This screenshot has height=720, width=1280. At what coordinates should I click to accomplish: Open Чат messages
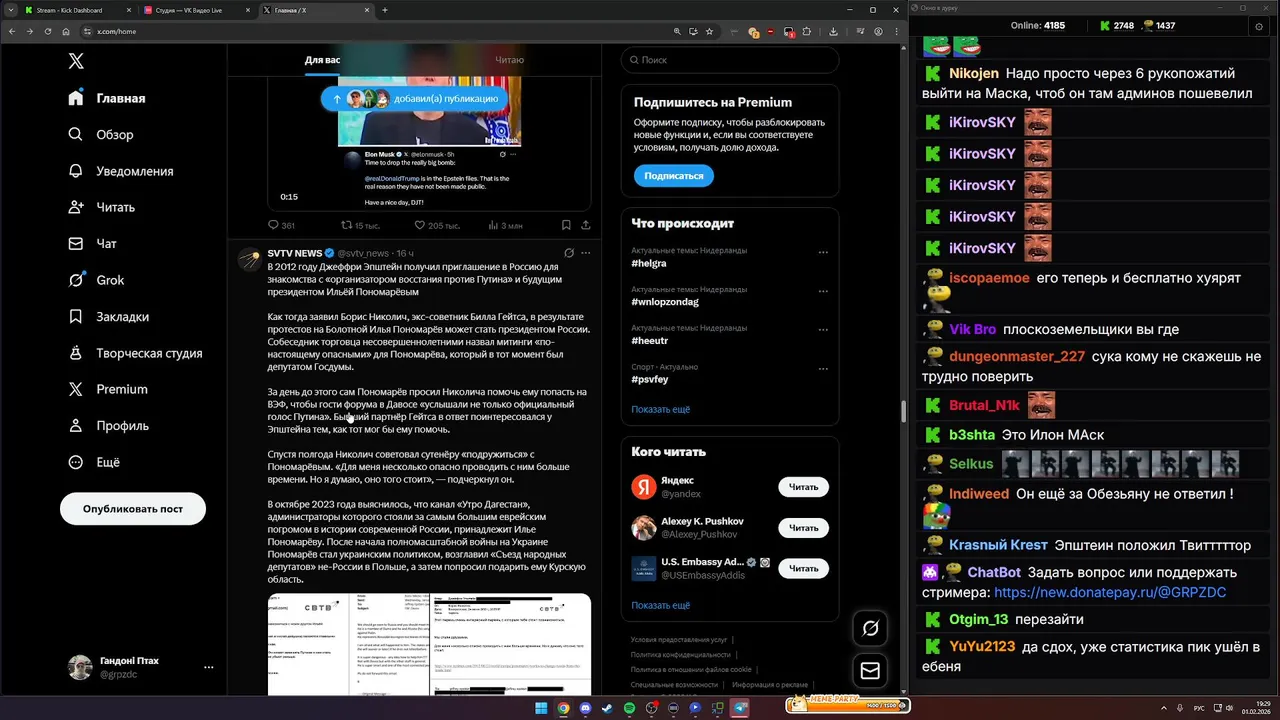[x=93, y=243]
